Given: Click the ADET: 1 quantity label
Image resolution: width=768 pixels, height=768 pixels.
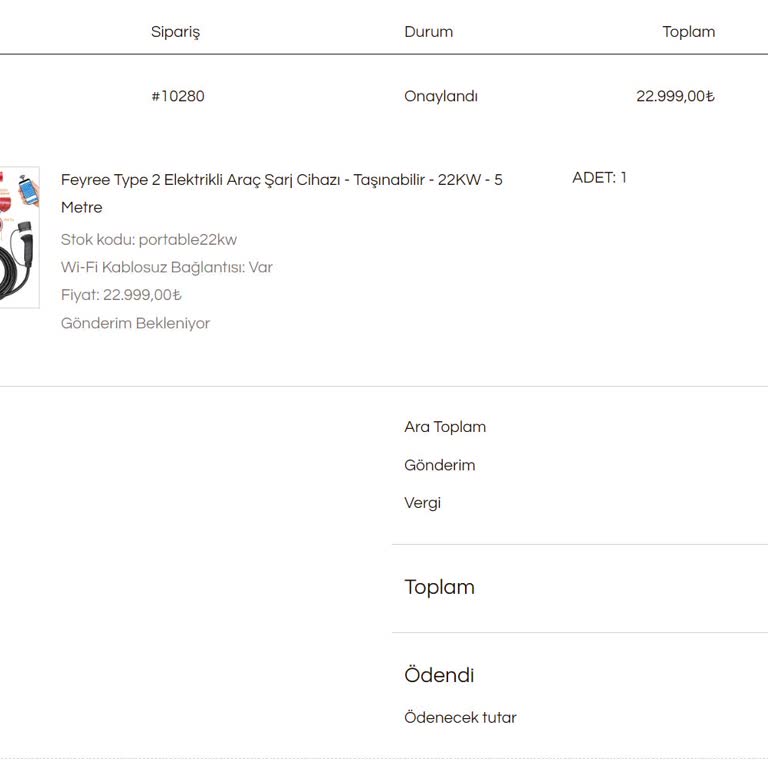Looking at the screenshot, I should [x=599, y=178].
